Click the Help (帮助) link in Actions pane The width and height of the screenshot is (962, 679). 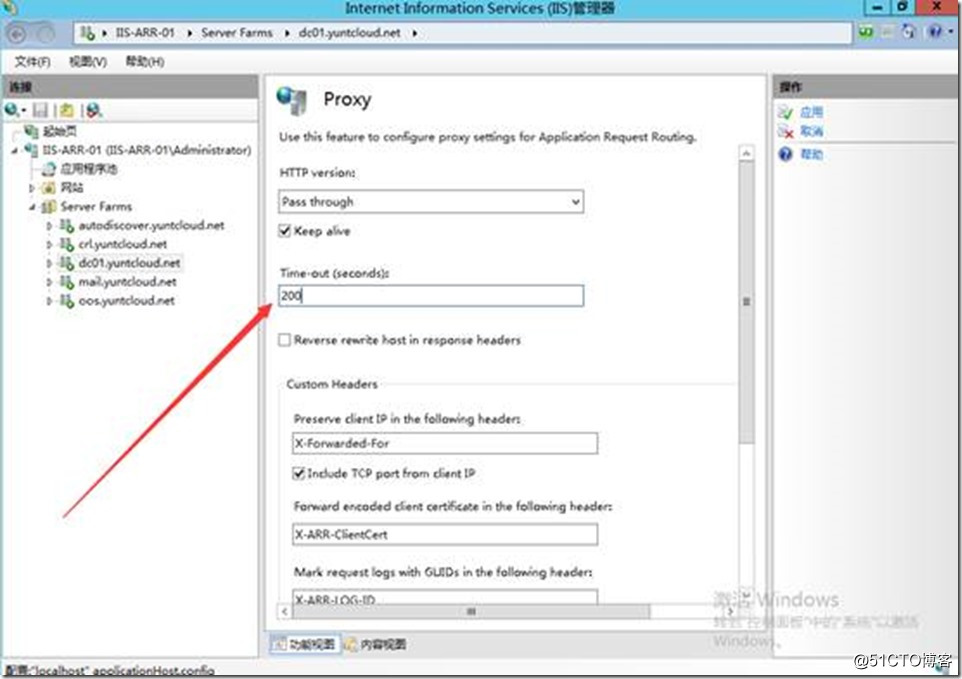[x=811, y=153]
